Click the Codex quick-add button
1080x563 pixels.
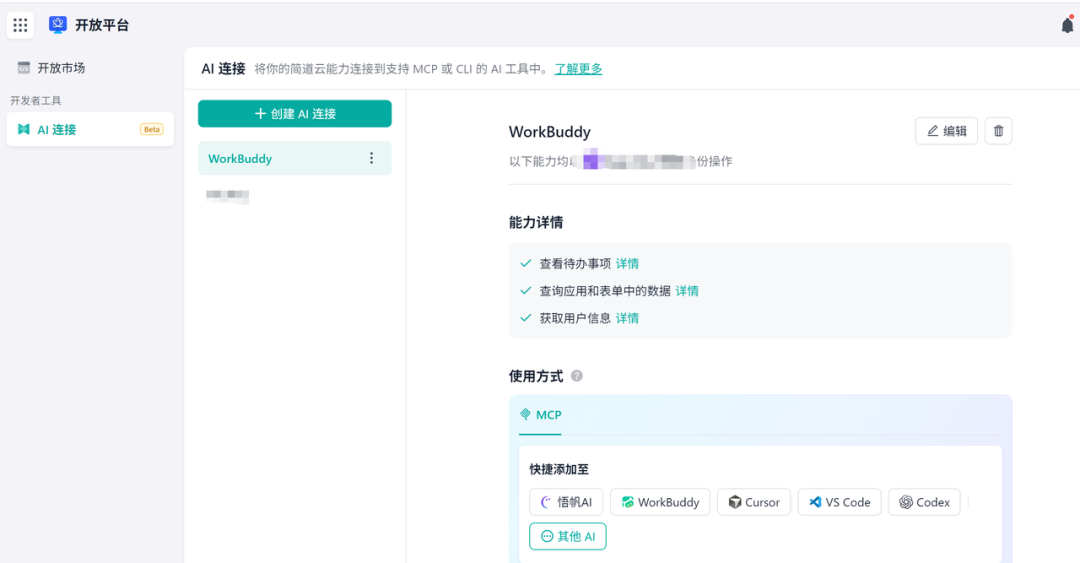[x=924, y=502]
